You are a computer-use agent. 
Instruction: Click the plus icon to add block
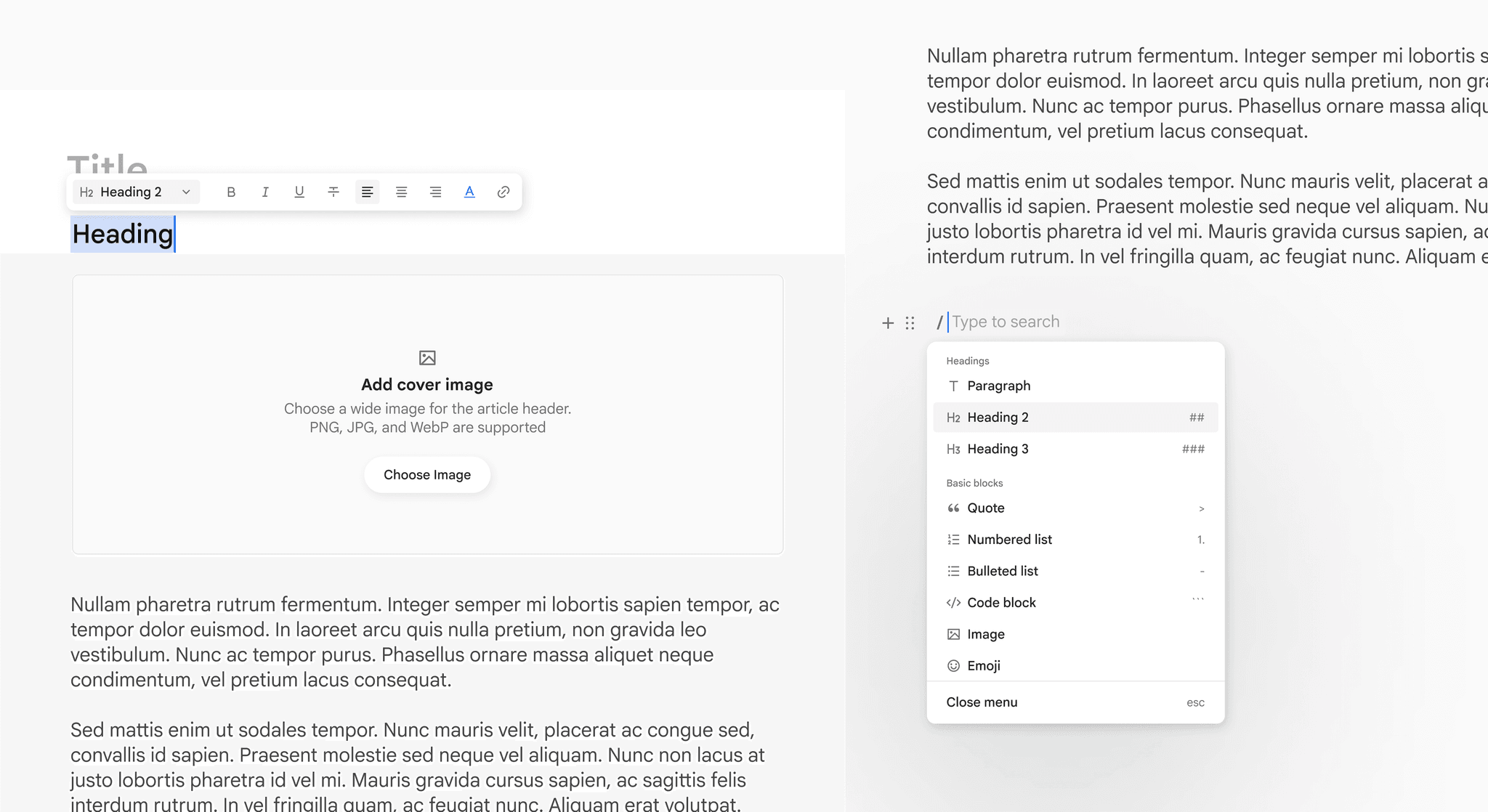[888, 323]
